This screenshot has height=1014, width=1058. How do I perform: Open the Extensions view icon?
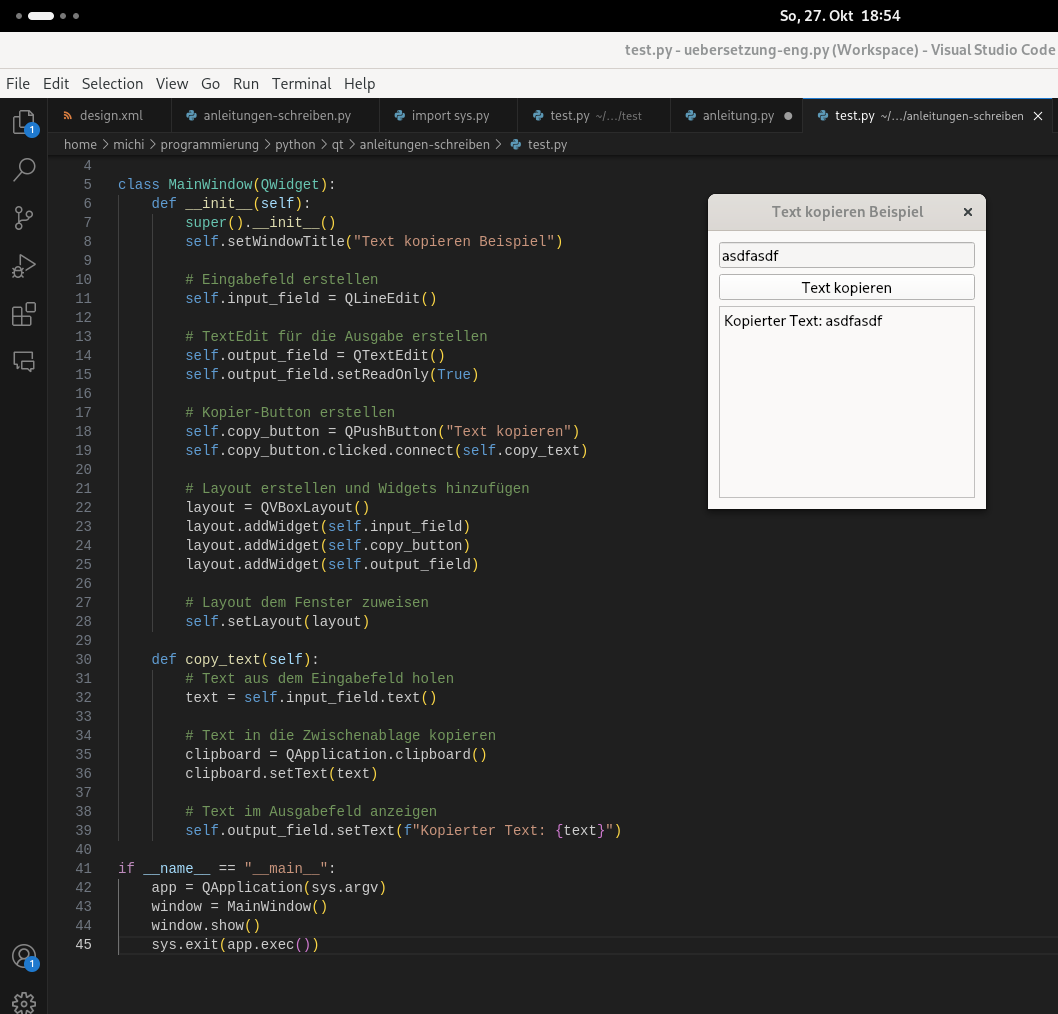pyautogui.click(x=24, y=314)
